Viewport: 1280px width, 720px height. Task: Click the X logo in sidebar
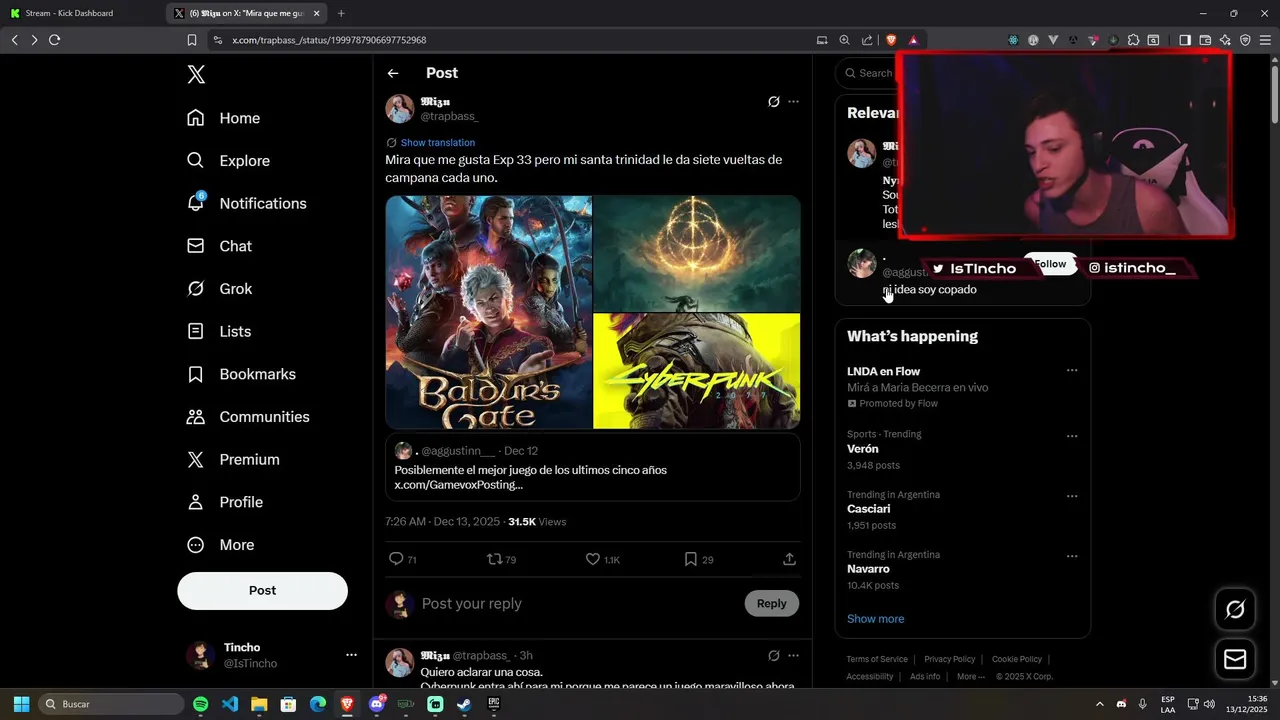196,75
